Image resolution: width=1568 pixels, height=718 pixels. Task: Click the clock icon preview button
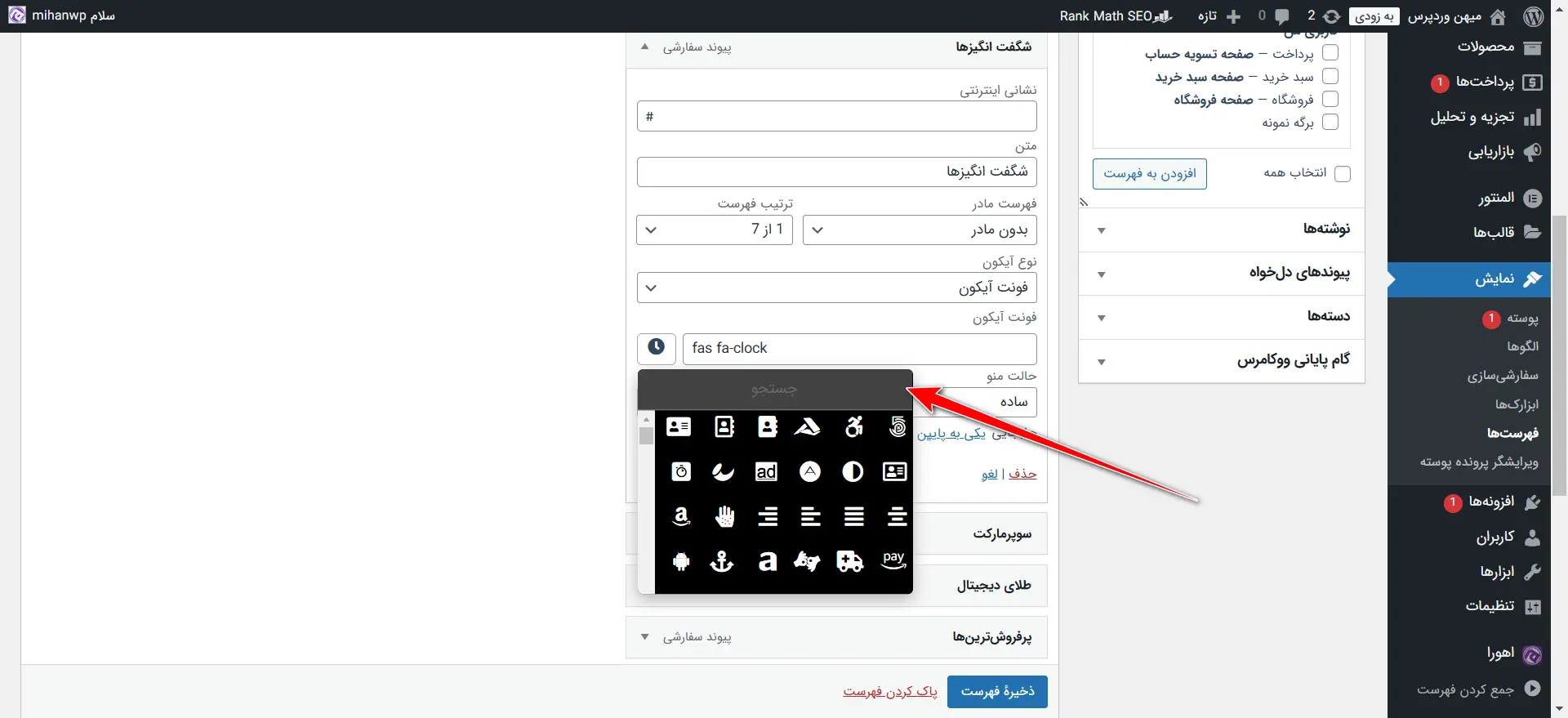657,348
